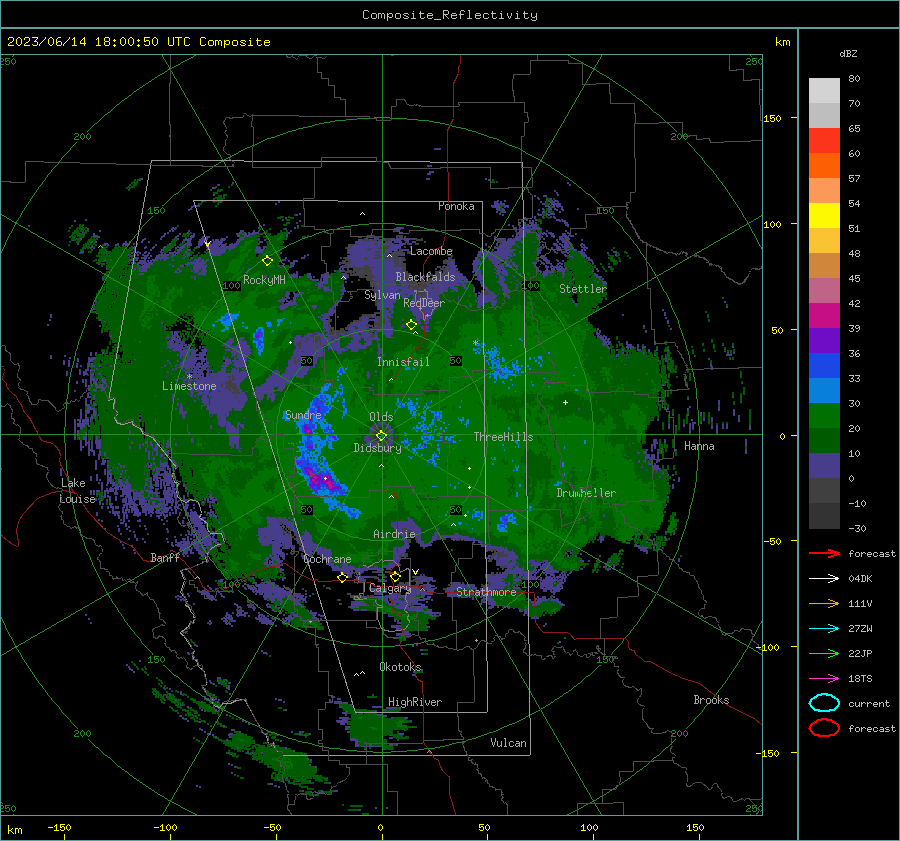Select the red 'forecast' ellipse legend icon
The width and height of the screenshot is (900, 841).
tap(824, 728)
